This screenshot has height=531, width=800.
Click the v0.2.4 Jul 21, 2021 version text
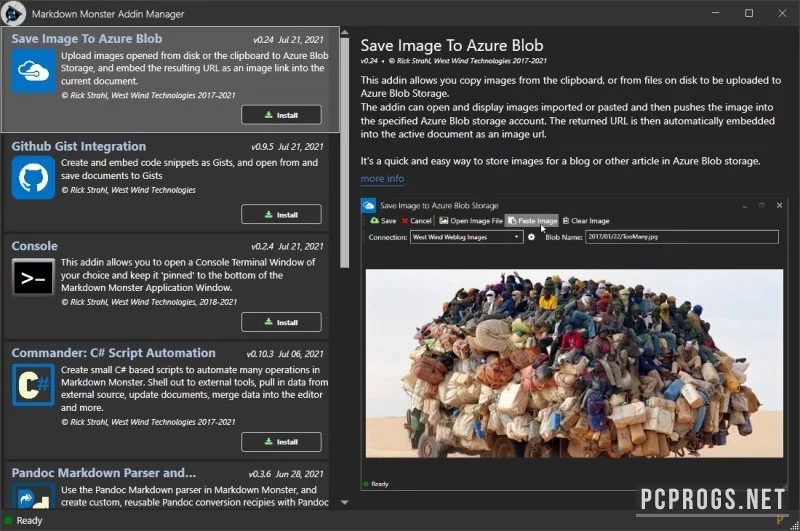287,246
